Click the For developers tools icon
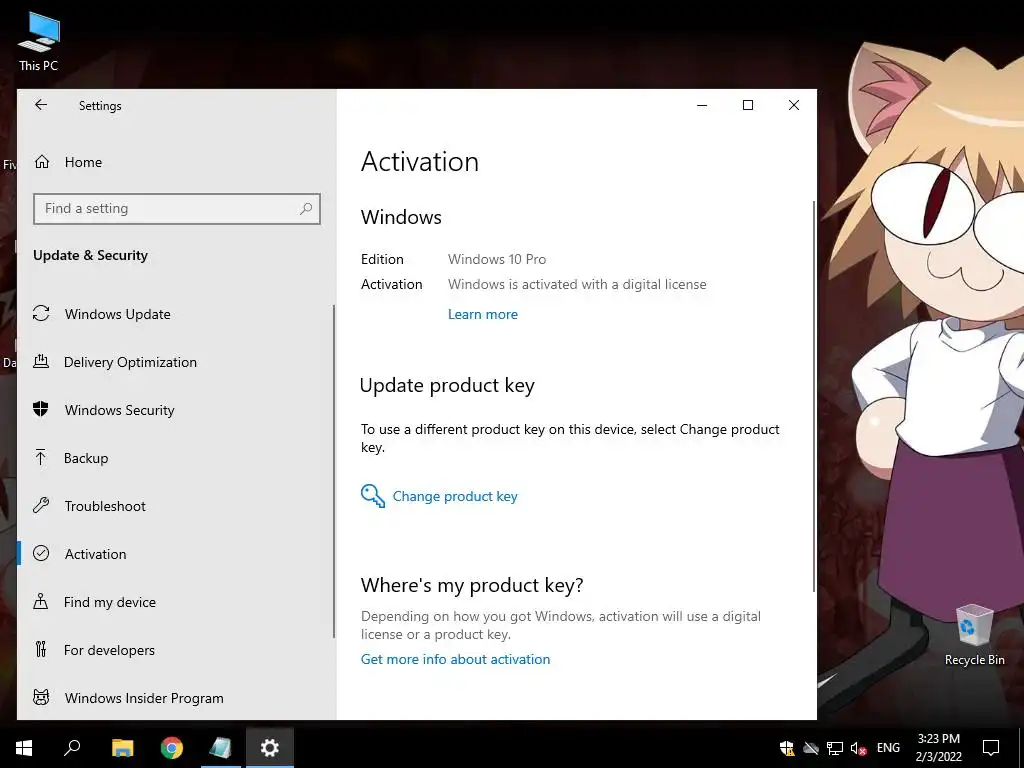 tap(41, 649)
